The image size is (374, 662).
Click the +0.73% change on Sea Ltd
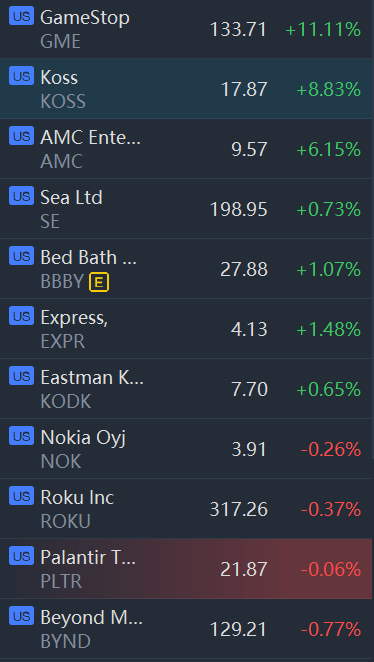328,209
